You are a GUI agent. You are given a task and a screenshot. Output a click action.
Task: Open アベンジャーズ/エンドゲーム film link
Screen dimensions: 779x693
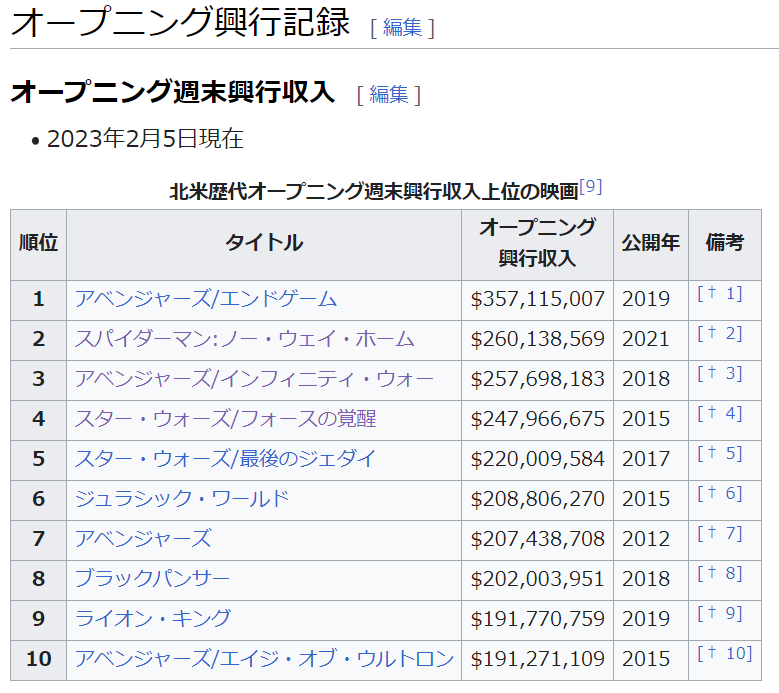tap(206, 299)
